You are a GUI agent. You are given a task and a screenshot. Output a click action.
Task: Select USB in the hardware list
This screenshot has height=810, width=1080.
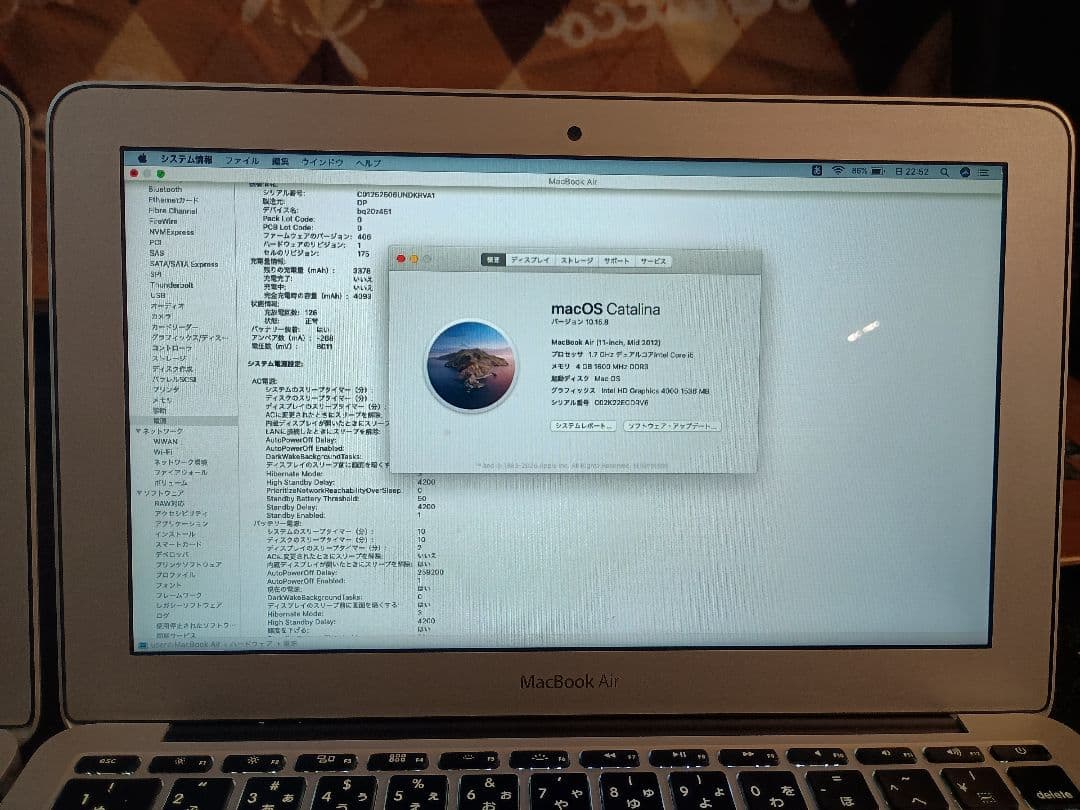coord(160,295)
